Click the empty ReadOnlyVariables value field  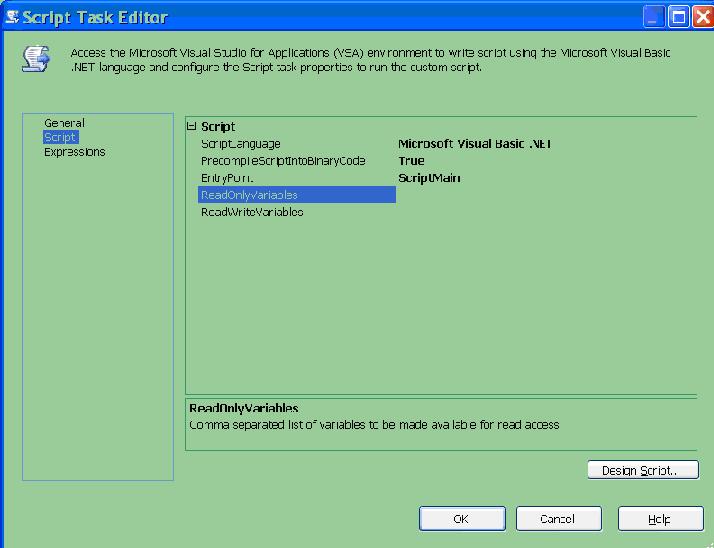pyautogui.click(x=546, y=195)
